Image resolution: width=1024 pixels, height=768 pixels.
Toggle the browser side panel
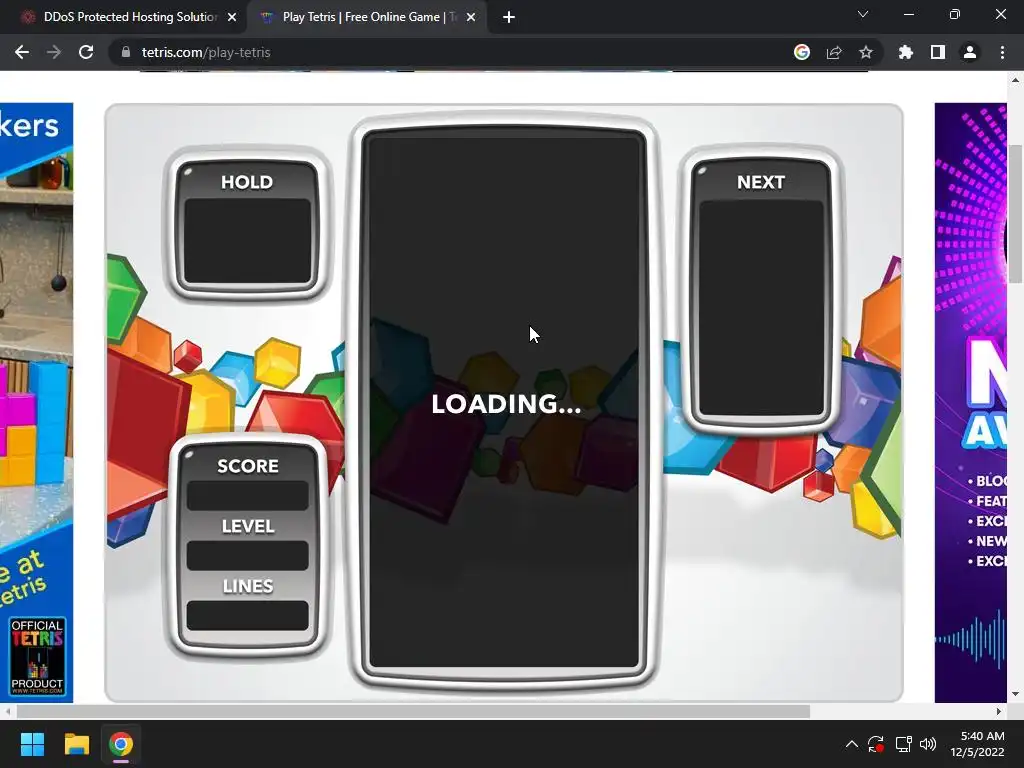coord(938,52)
